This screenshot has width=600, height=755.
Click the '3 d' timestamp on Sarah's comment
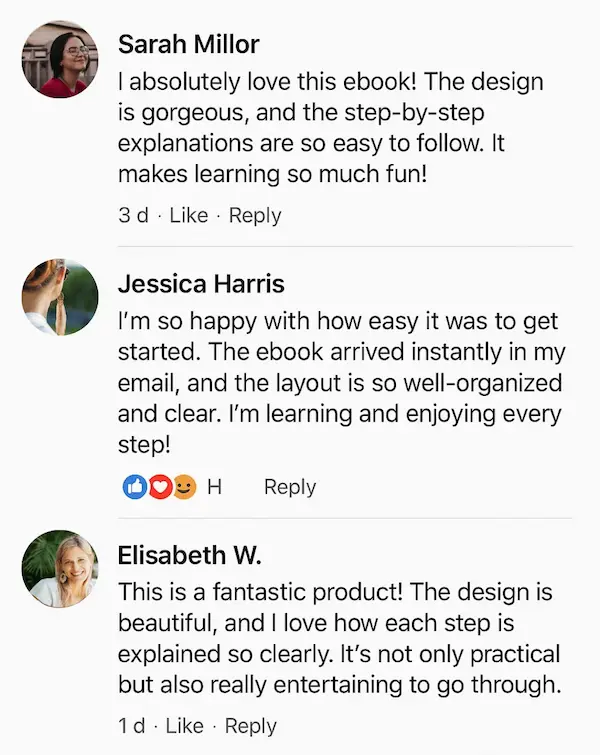pyautogui.click(x=133, y=215)
